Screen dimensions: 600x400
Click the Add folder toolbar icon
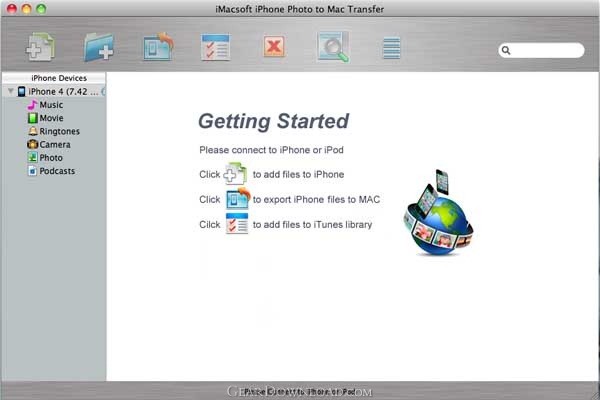[x=99, y=47]
